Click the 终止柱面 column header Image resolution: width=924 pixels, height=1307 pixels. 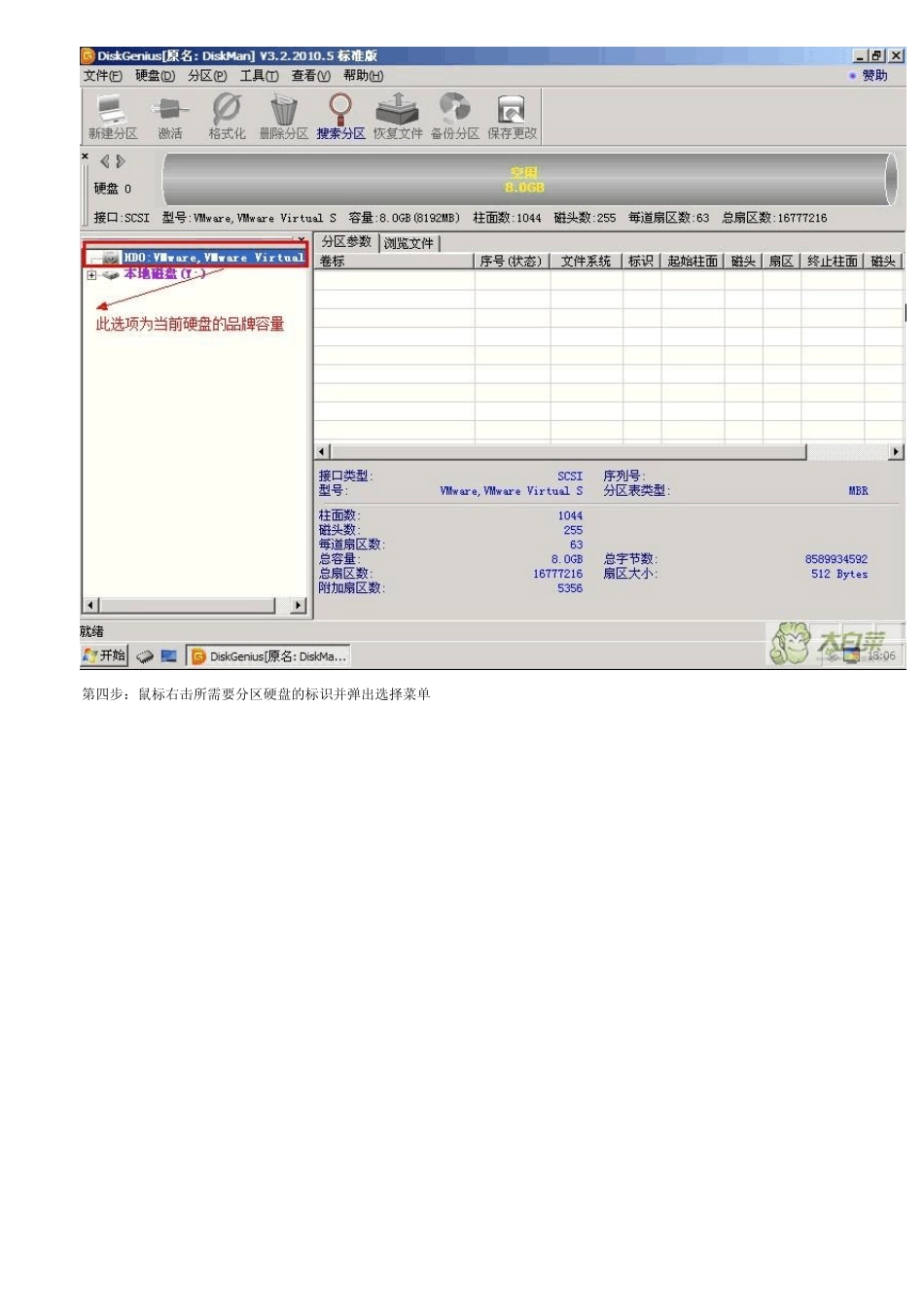833,262
